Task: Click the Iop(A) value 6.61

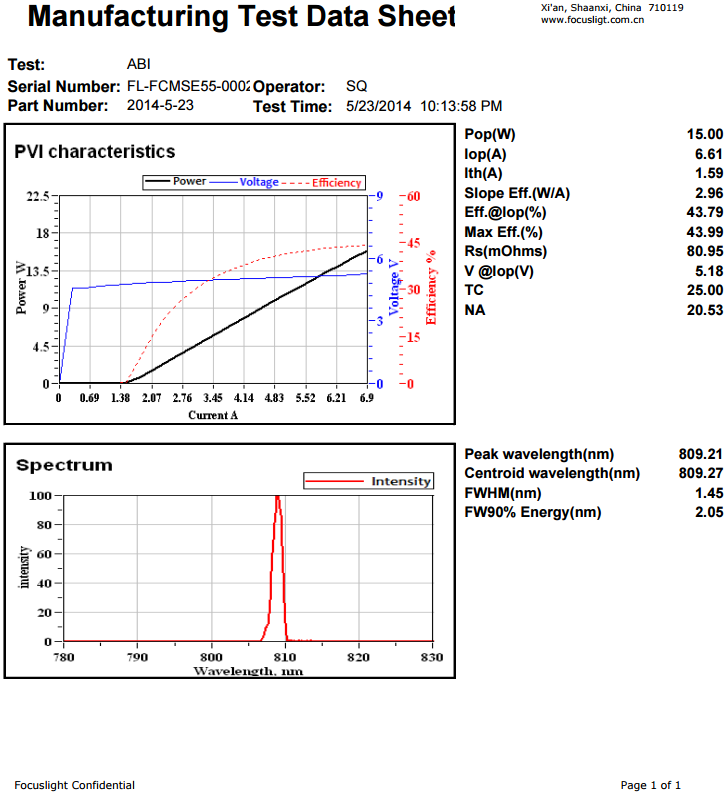Action: [709, 154]
